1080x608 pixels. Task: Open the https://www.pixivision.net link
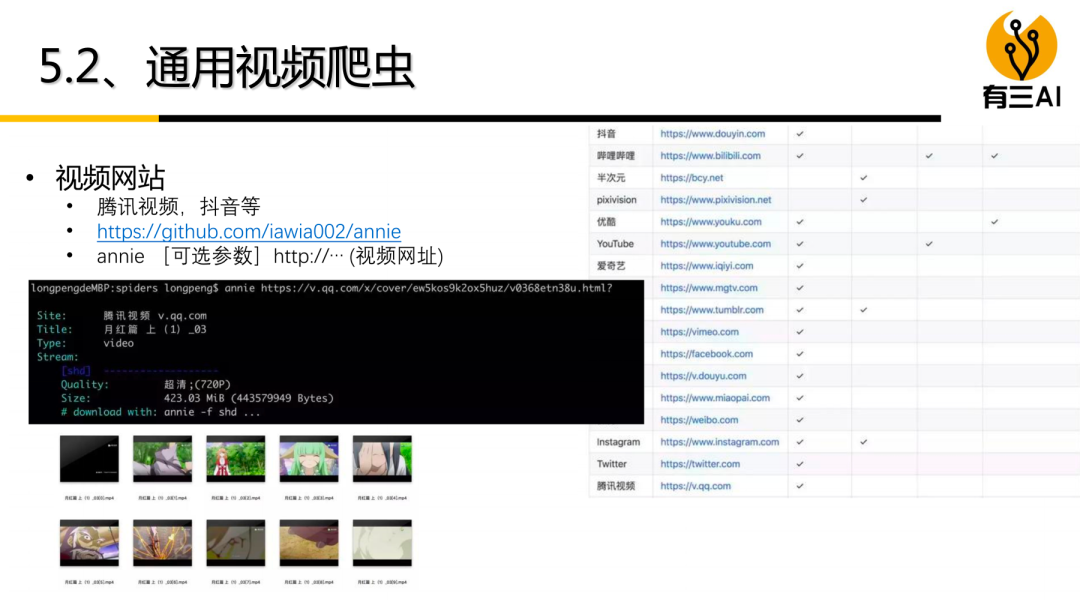click(x=716, y=200)
